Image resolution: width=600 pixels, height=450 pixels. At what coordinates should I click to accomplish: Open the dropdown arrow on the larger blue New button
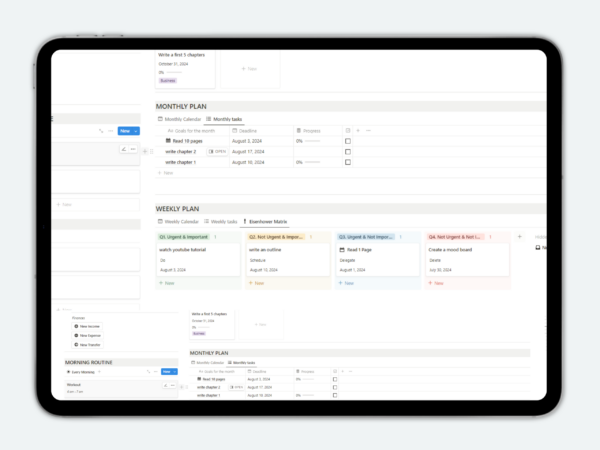(x=136, y=131)
